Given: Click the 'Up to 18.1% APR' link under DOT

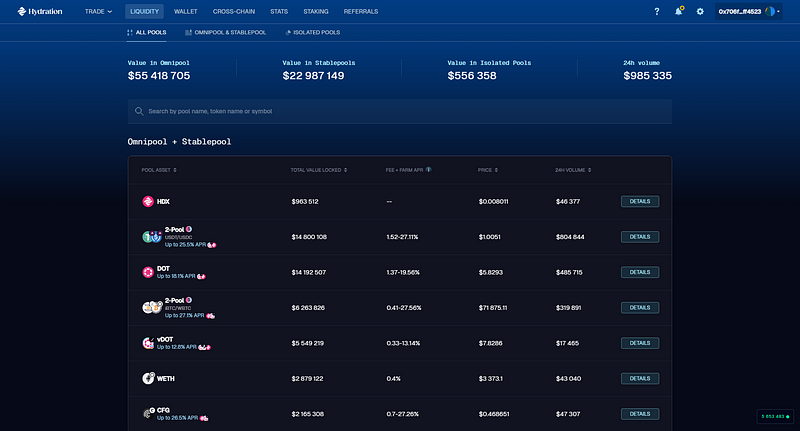Looking at the screenshot, I should click(176, 276).
